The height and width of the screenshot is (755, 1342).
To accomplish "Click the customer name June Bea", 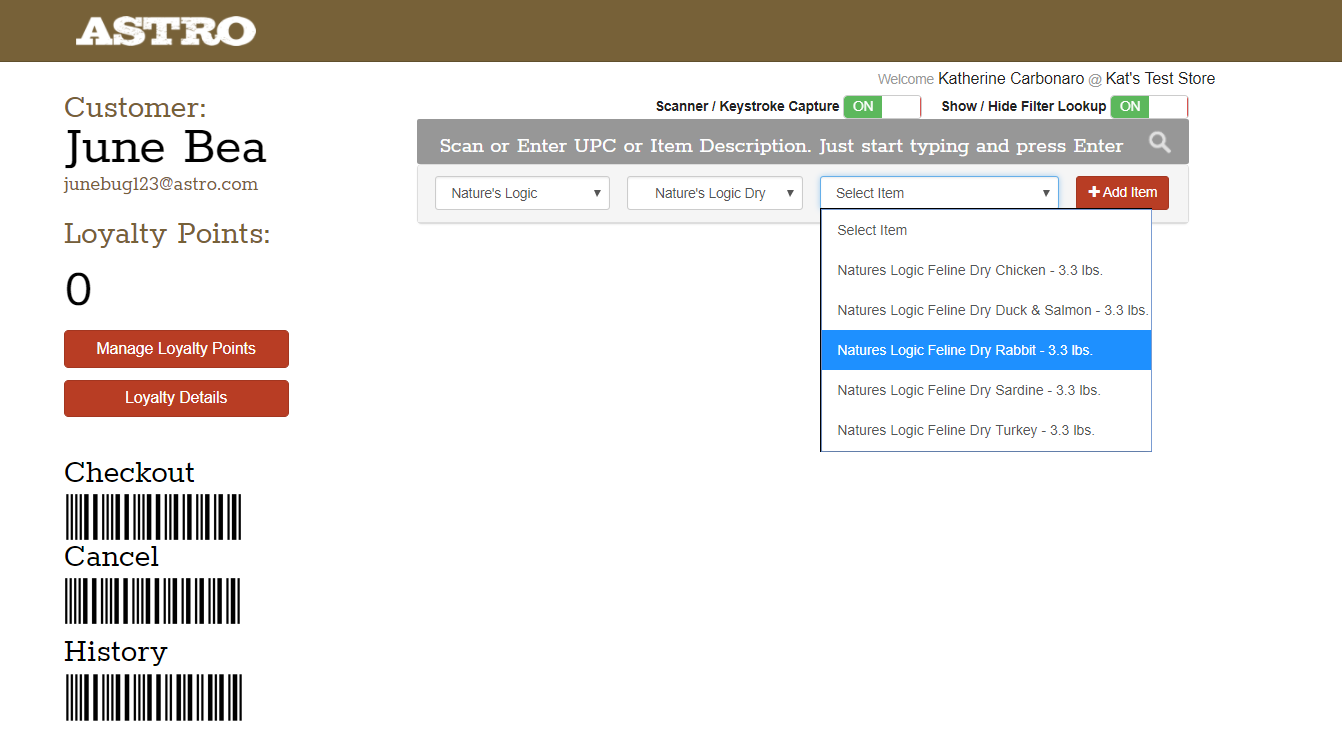I will (x=165, y=148).
